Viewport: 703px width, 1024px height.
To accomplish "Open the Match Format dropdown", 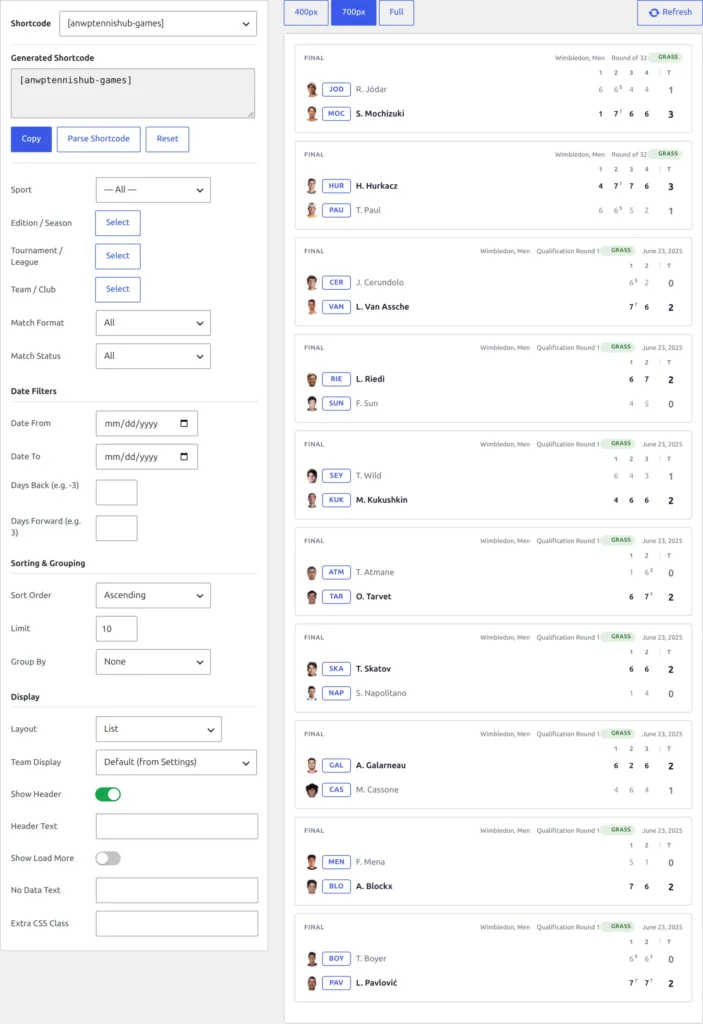I will (x=153, y=323).
